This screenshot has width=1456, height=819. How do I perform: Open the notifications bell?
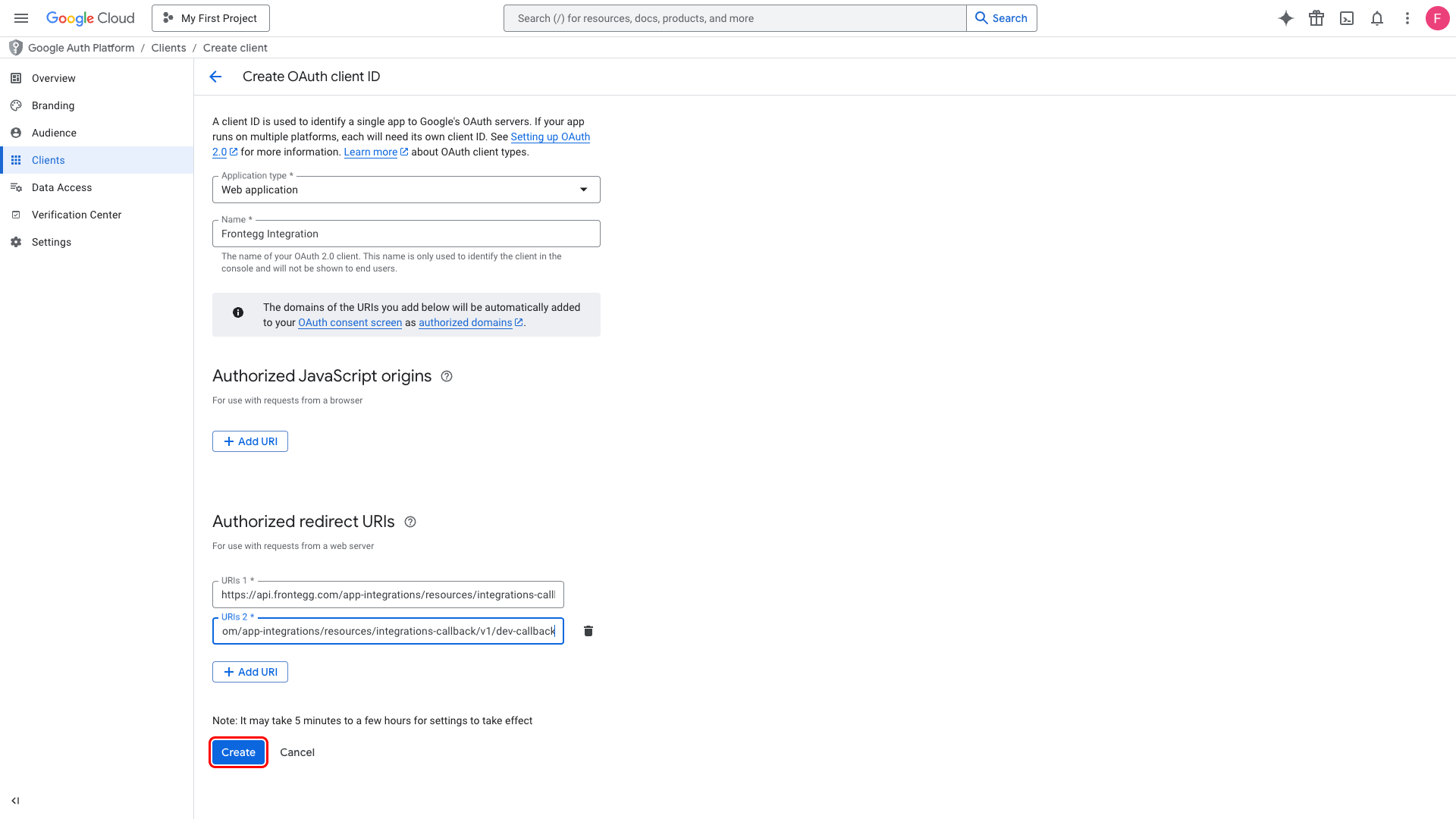click(x=1377, y=18)
